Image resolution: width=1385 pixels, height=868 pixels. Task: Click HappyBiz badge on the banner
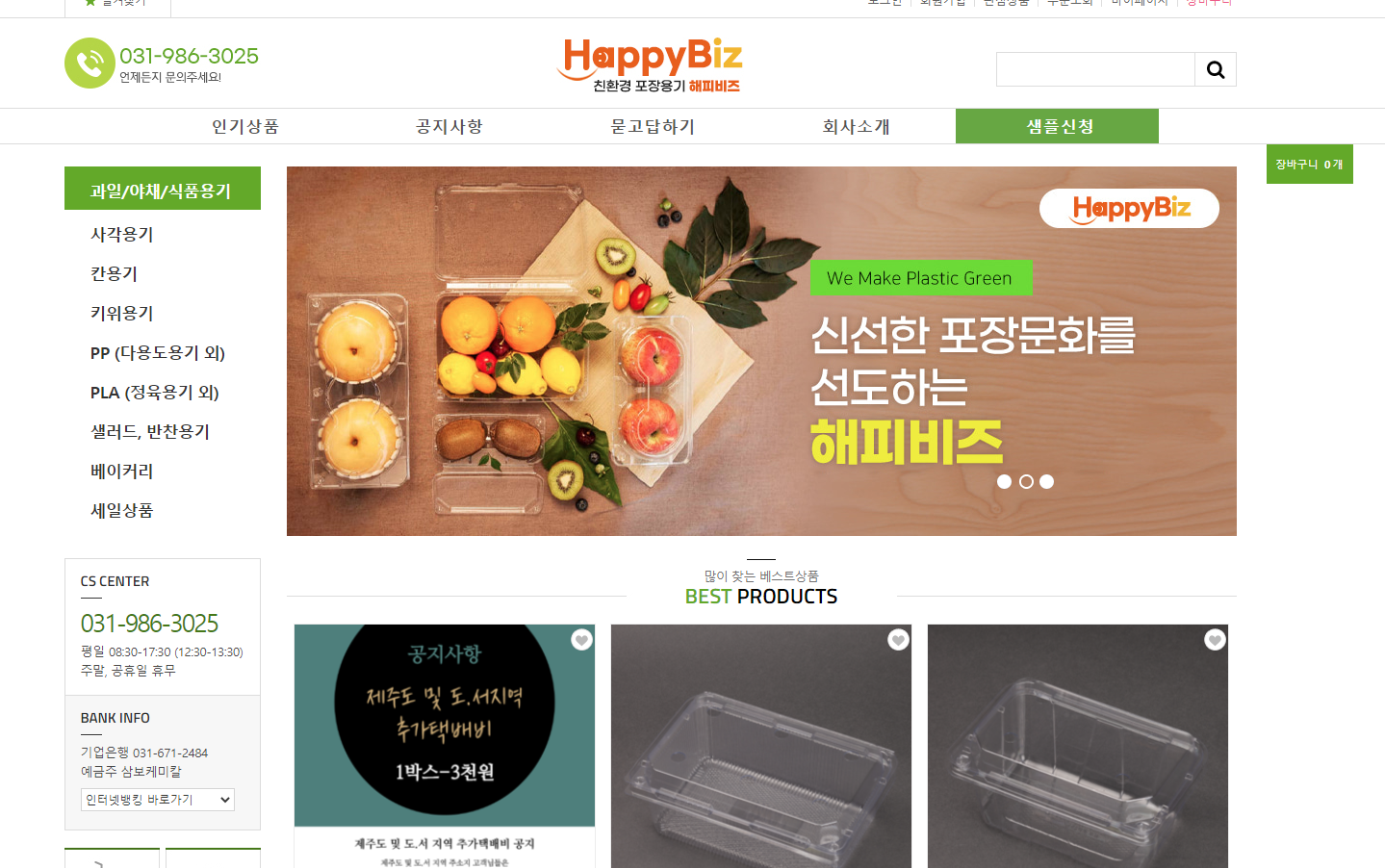[x=1129, y=208]
